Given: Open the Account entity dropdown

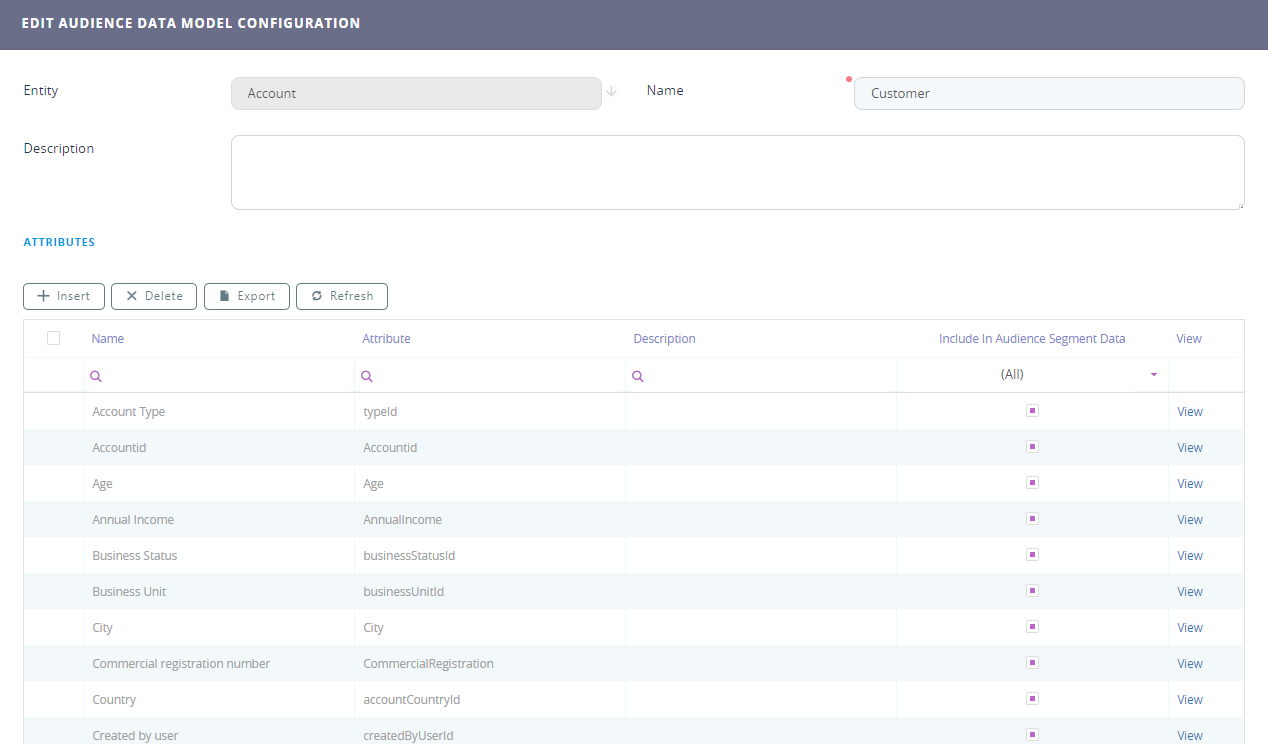Looking at the screenshot, I should click(x=415, y=93).
